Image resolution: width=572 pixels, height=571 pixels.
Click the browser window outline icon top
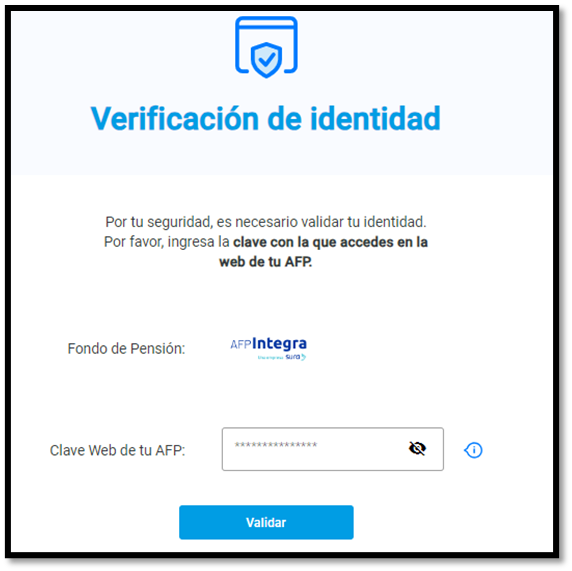[x=266, y=45]
